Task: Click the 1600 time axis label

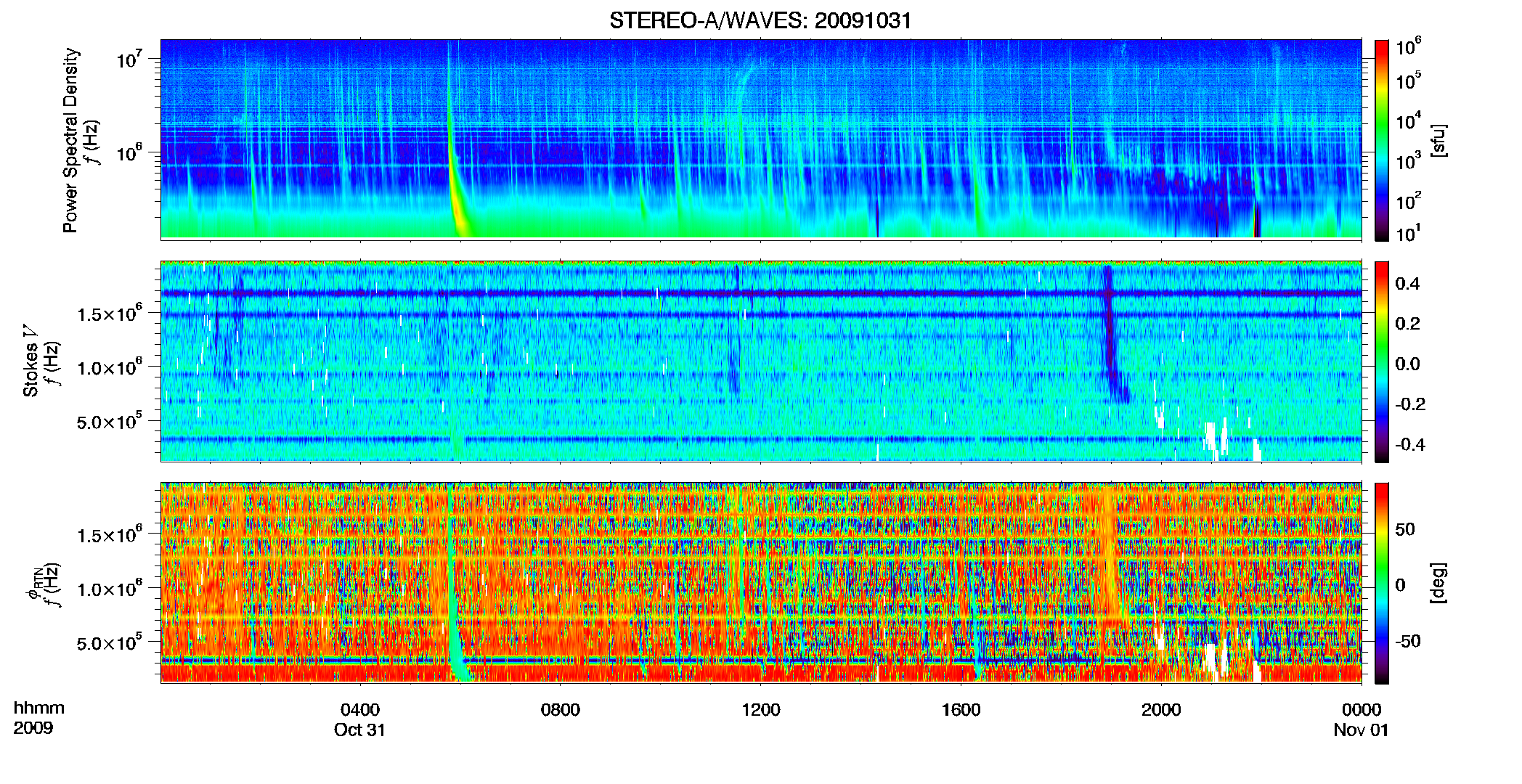Action: pos(961,709)
